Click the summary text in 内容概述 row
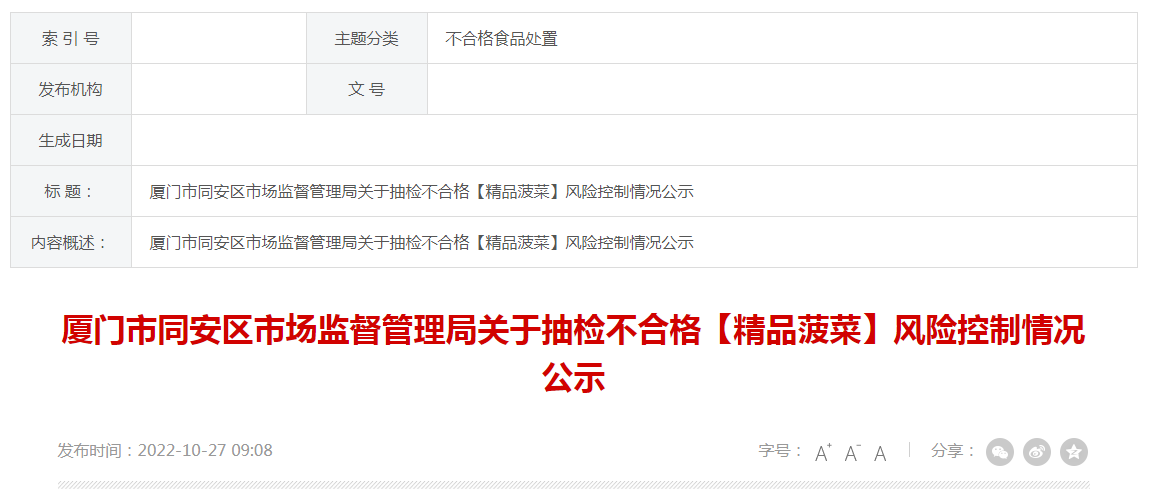1151x497 pixels. pos(421,242)
